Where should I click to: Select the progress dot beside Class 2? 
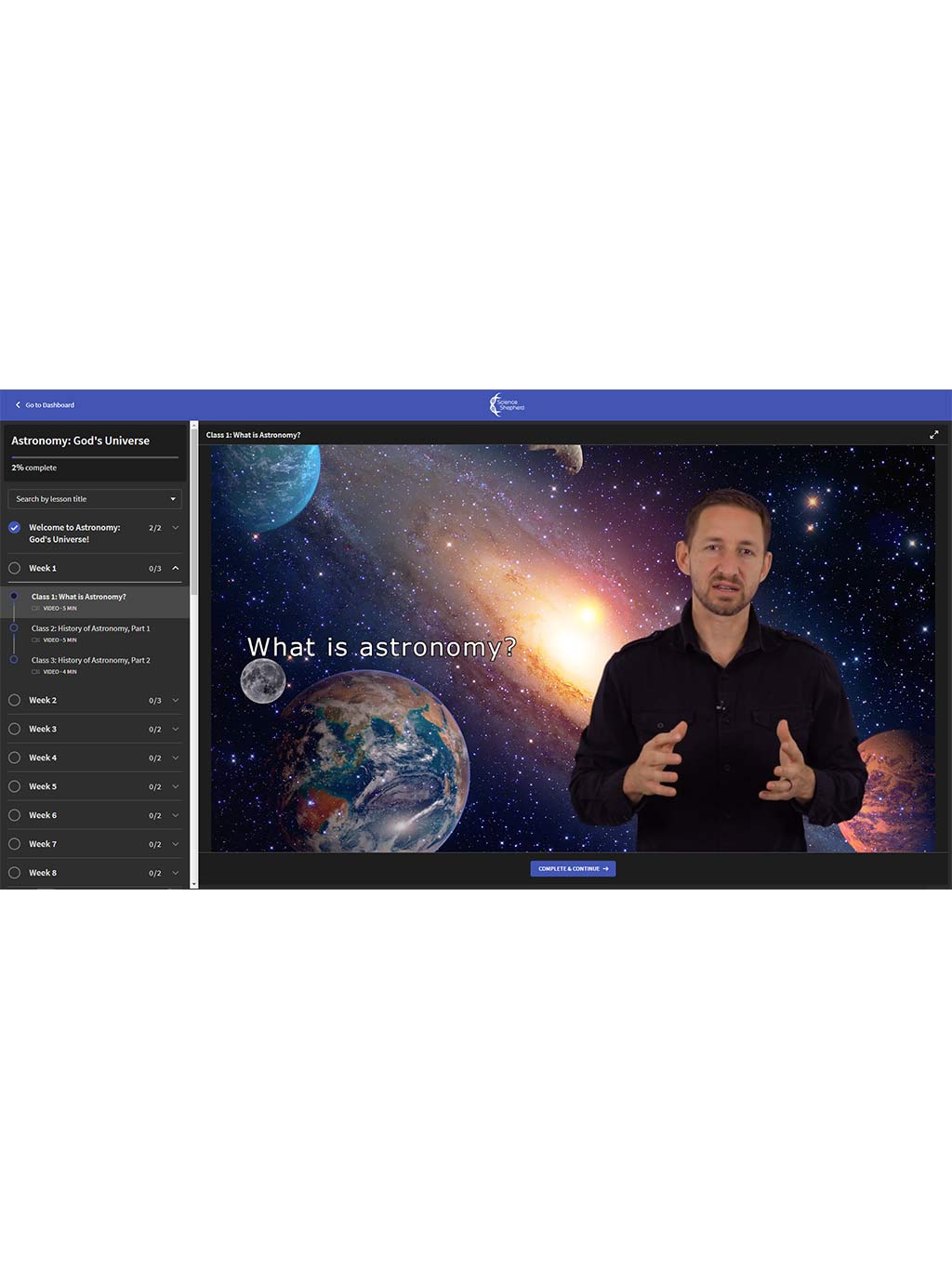(14, 628)
